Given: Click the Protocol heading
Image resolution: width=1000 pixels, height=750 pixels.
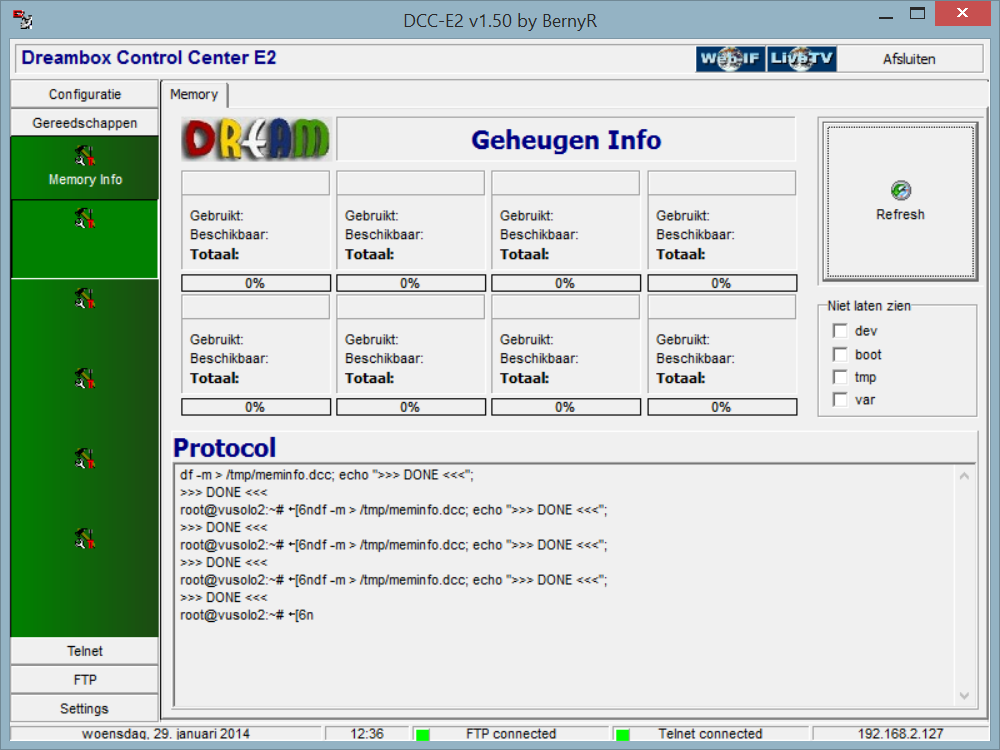Looking at the screenshot, I should click(x=224, y=448).
